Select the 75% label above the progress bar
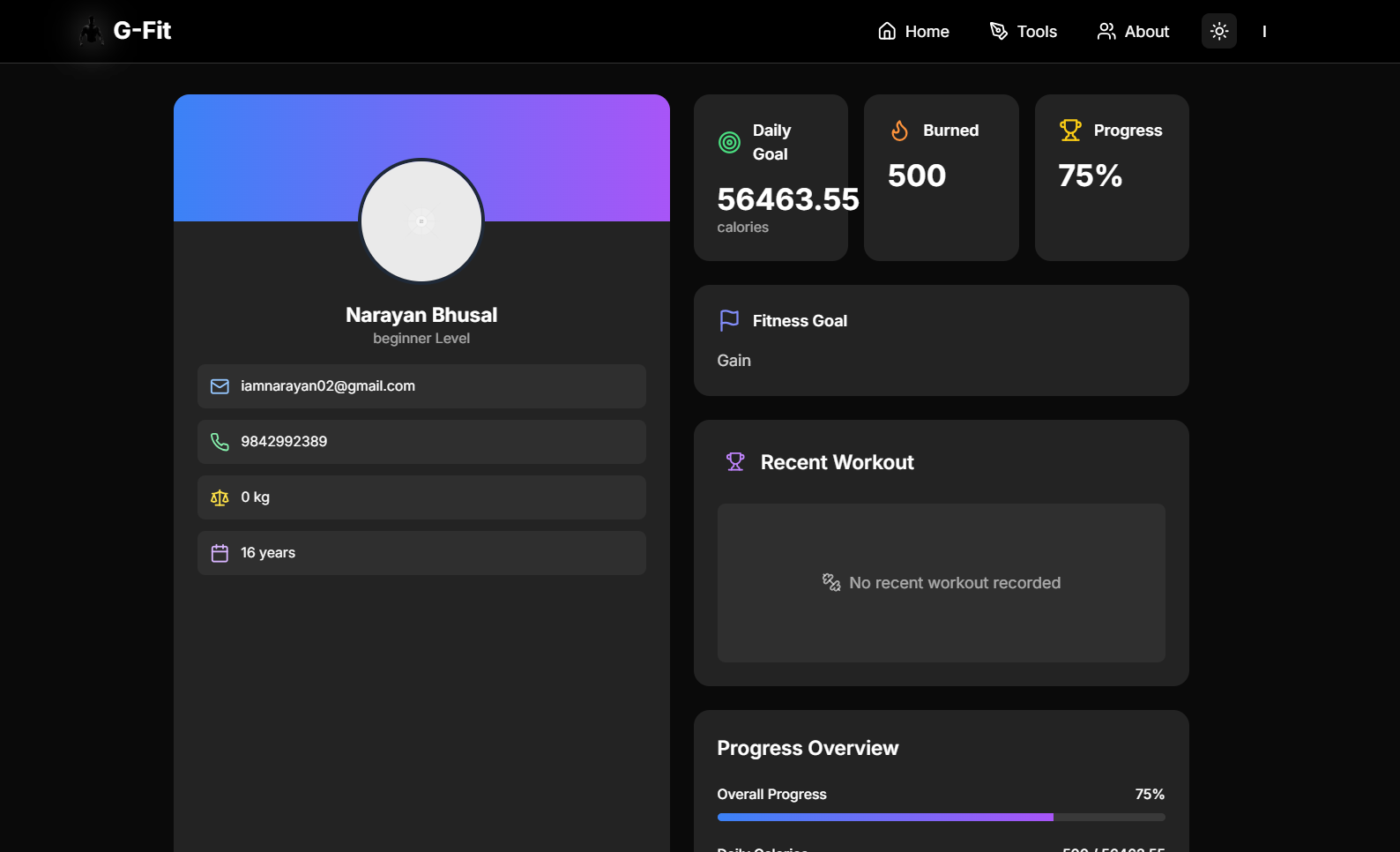1400x852 pixels. [x=1150, y=795]
